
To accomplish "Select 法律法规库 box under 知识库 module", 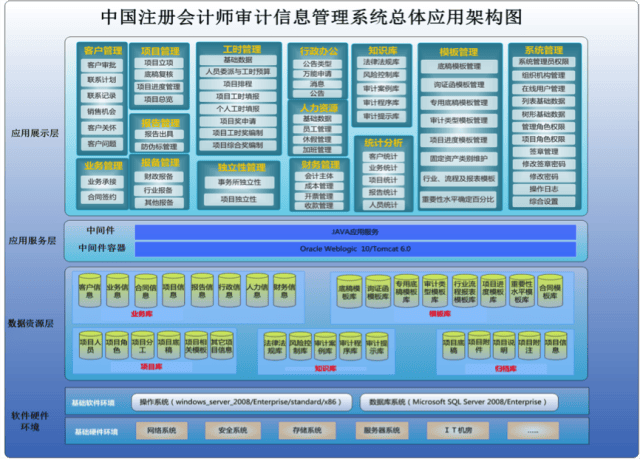I will [381, 62].
